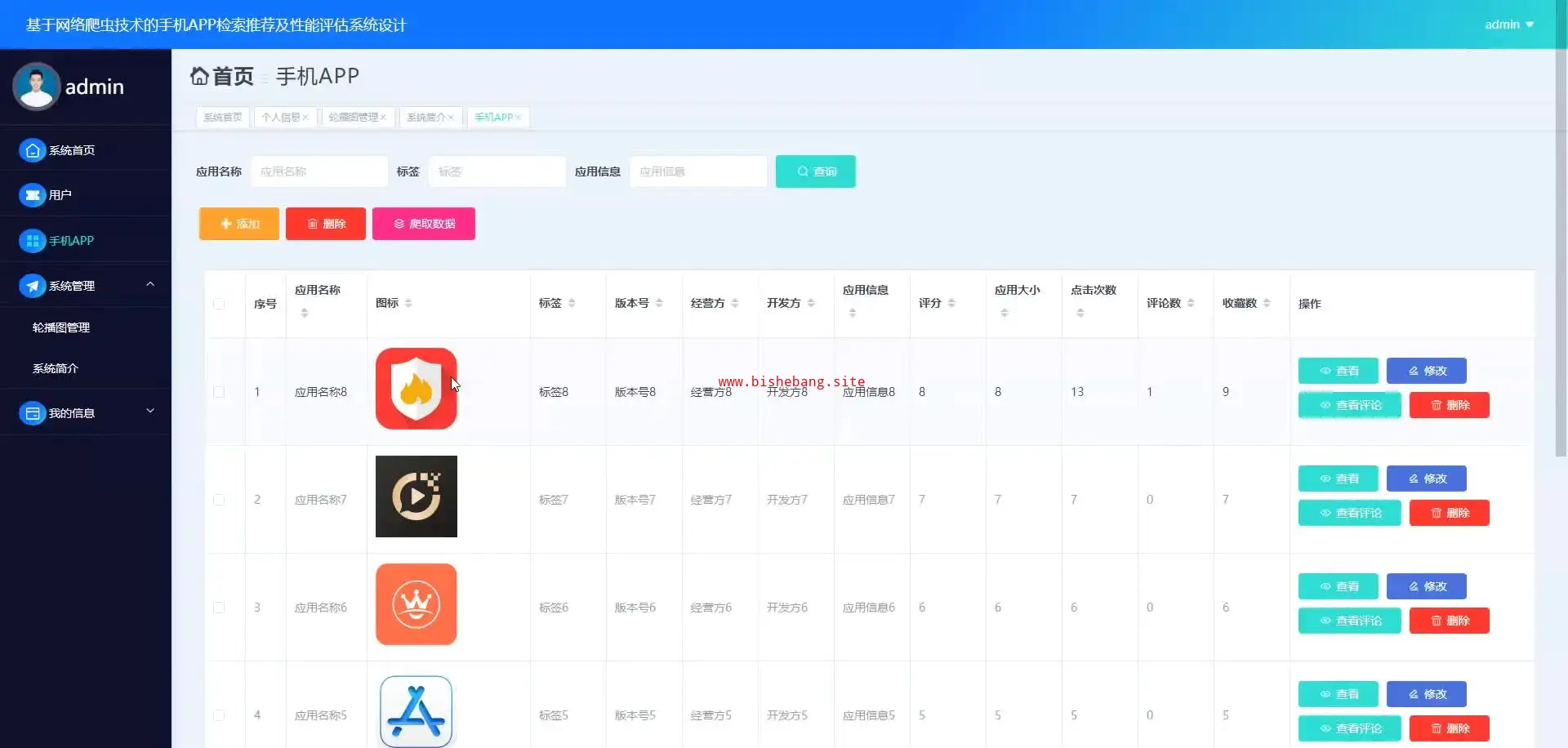Sort table by 开发方 column arrows
Viewport: 1568px width, 748px height.
tap(811, 303)
